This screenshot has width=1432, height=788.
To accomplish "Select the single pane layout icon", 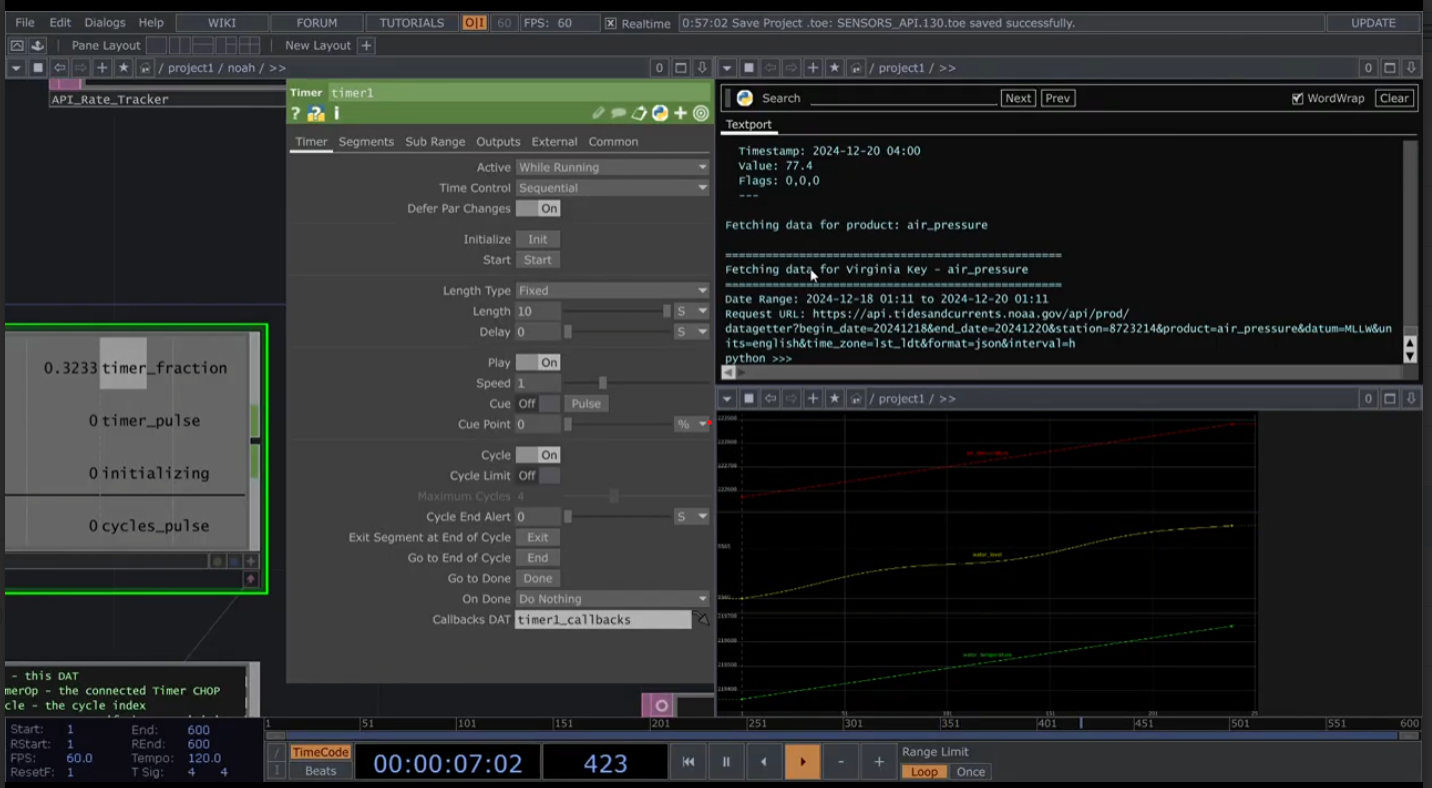I will coord(157,45).
